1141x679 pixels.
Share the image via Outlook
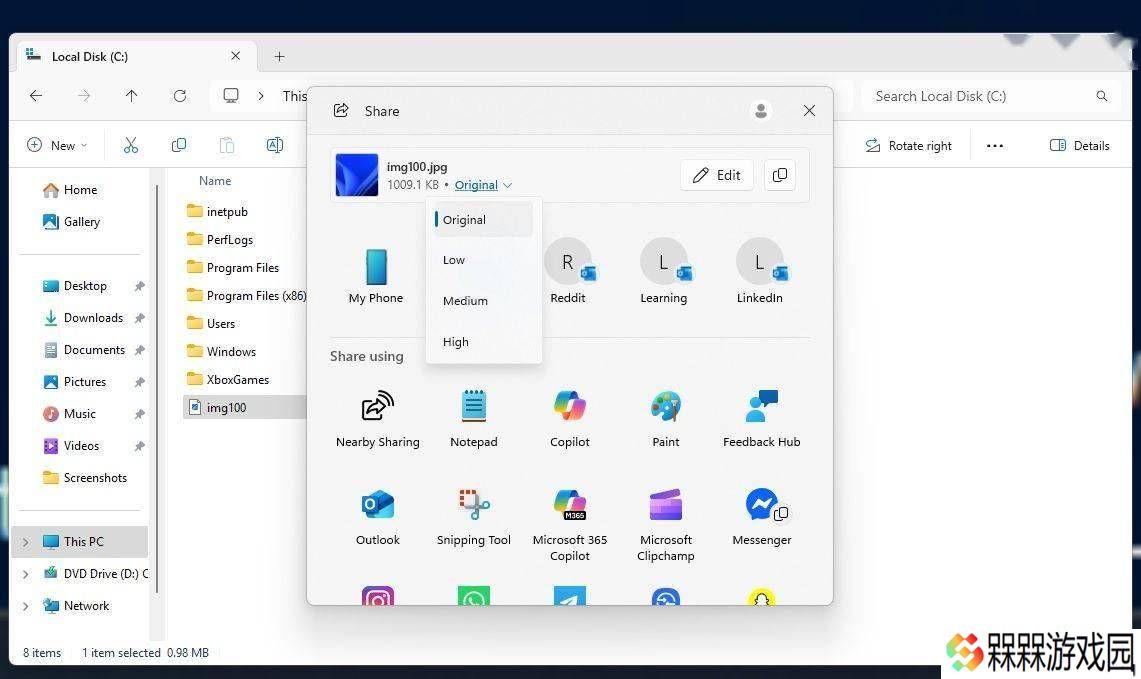[x=378, y=517]
